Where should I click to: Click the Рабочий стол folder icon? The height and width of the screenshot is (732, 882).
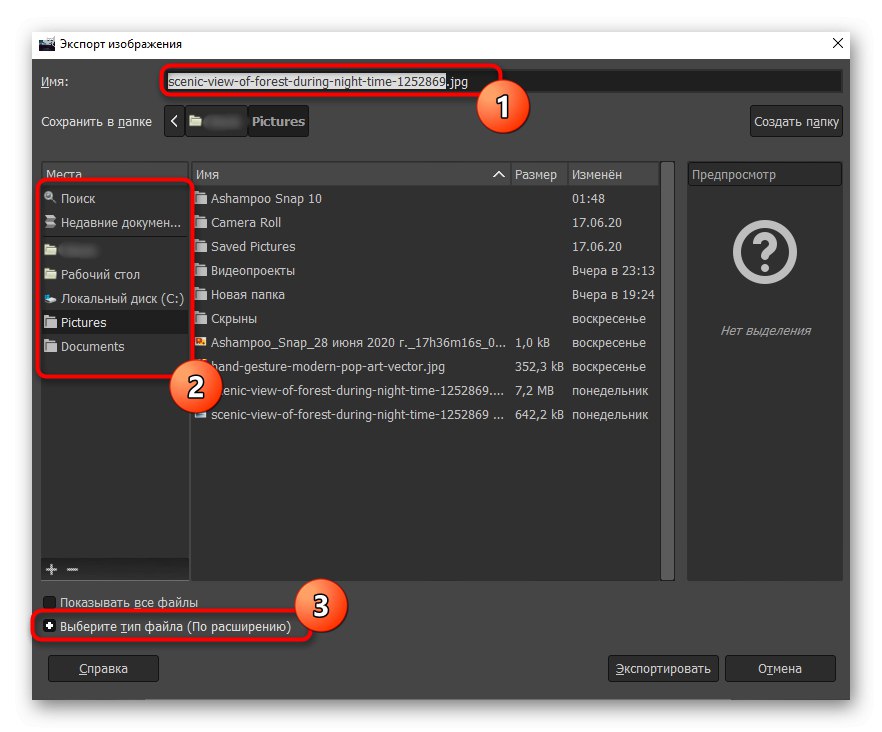pos(50,273)
